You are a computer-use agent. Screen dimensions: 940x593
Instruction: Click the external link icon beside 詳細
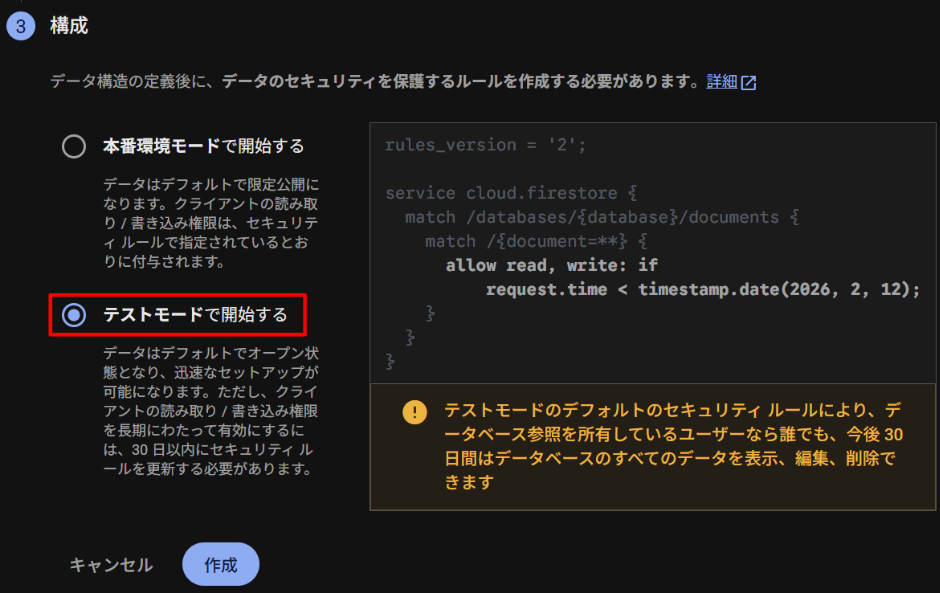[748, 83]
